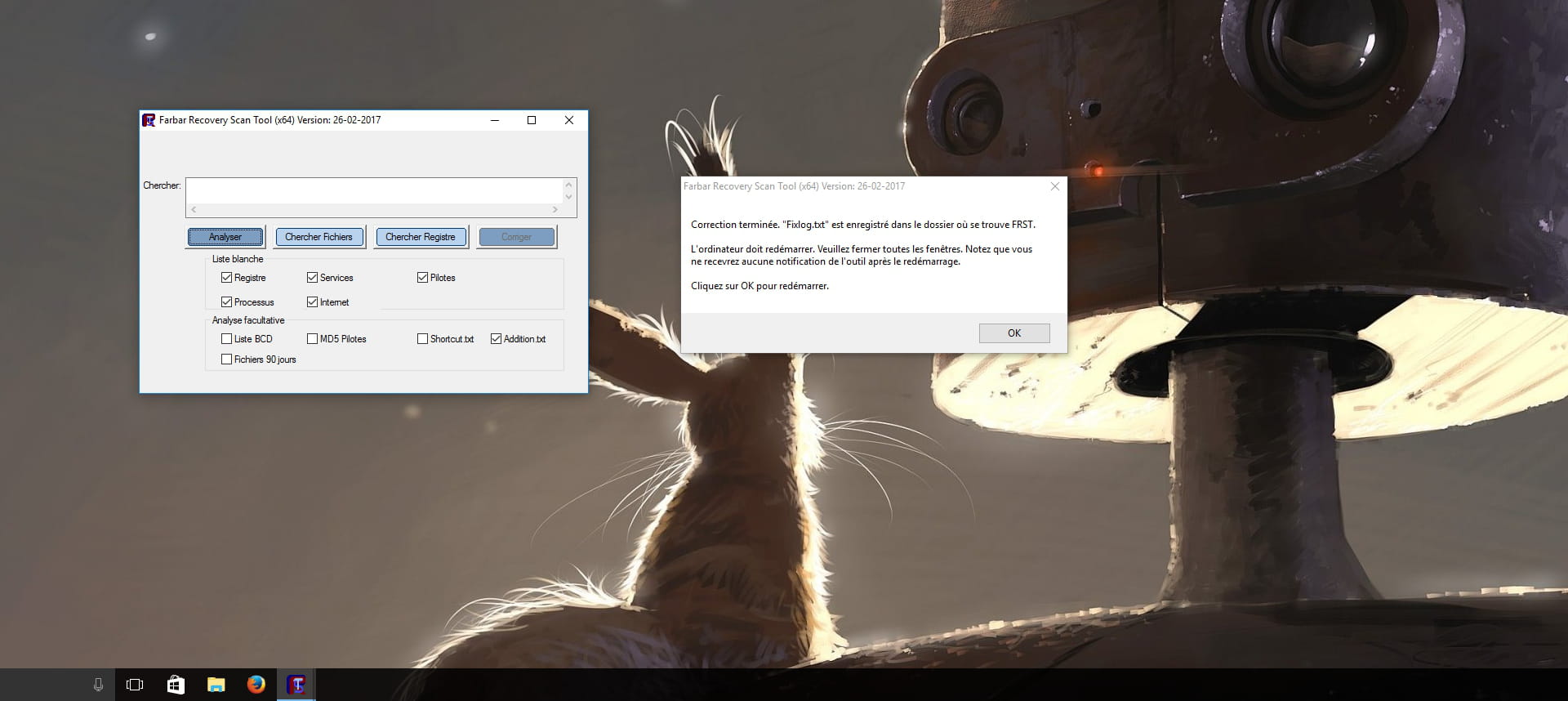The image size is (1568, 701).
Task: Click the Chercher field scroll right arrow
Action: [555, 210]
